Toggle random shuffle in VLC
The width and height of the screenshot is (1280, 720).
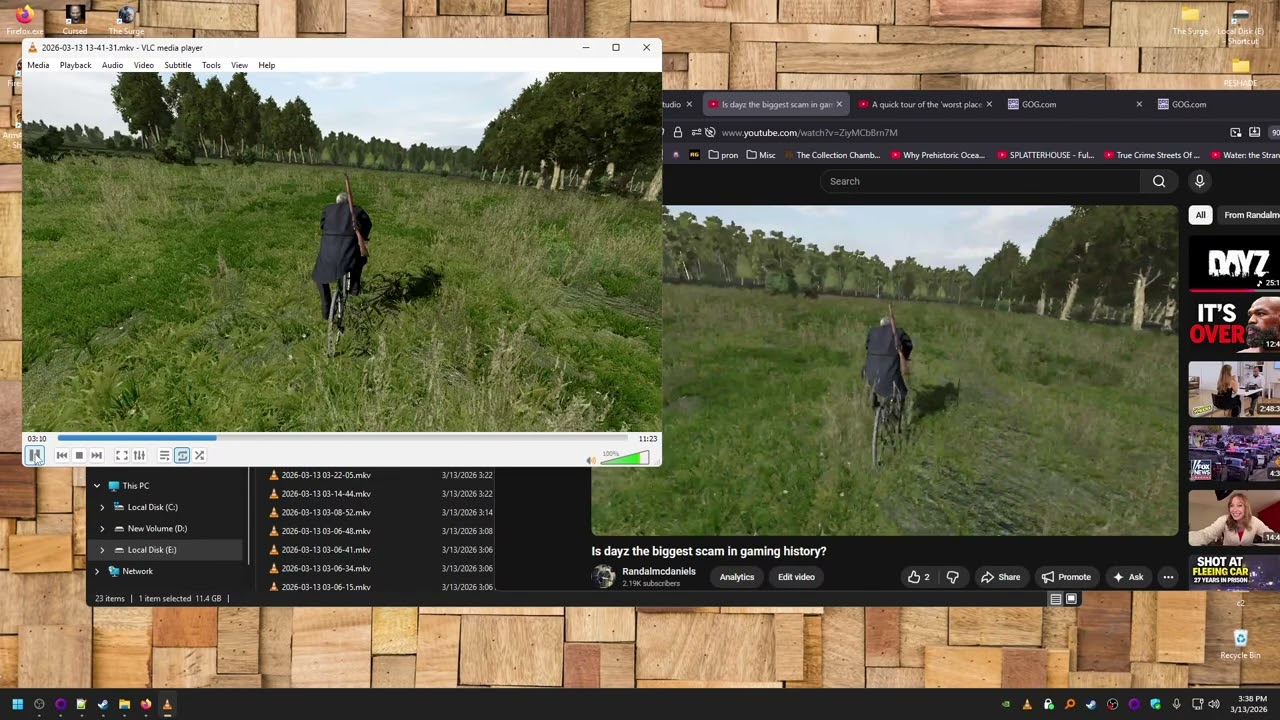[199, 455]
